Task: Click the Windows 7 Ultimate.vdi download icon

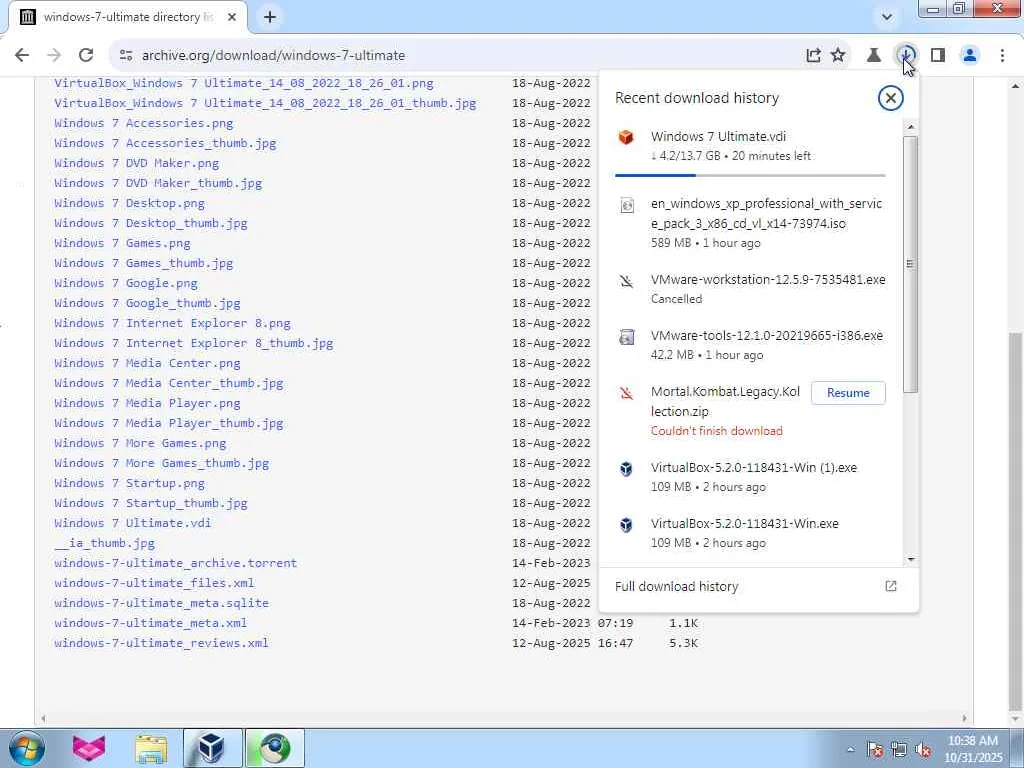Action: [626, 137]
